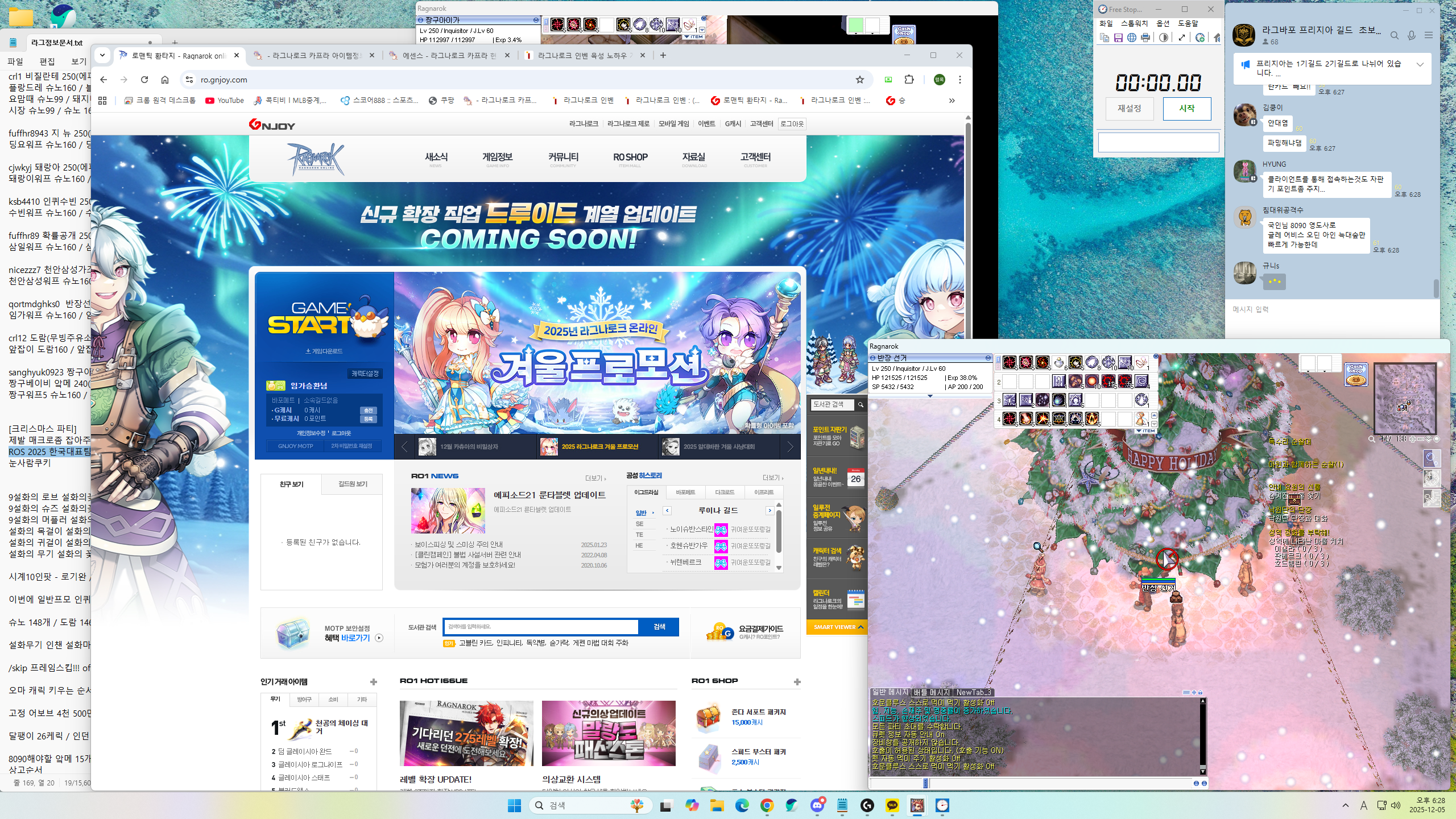
Task: Open the Chrome tab search dropdown arrow
Action: pos(102,55)
